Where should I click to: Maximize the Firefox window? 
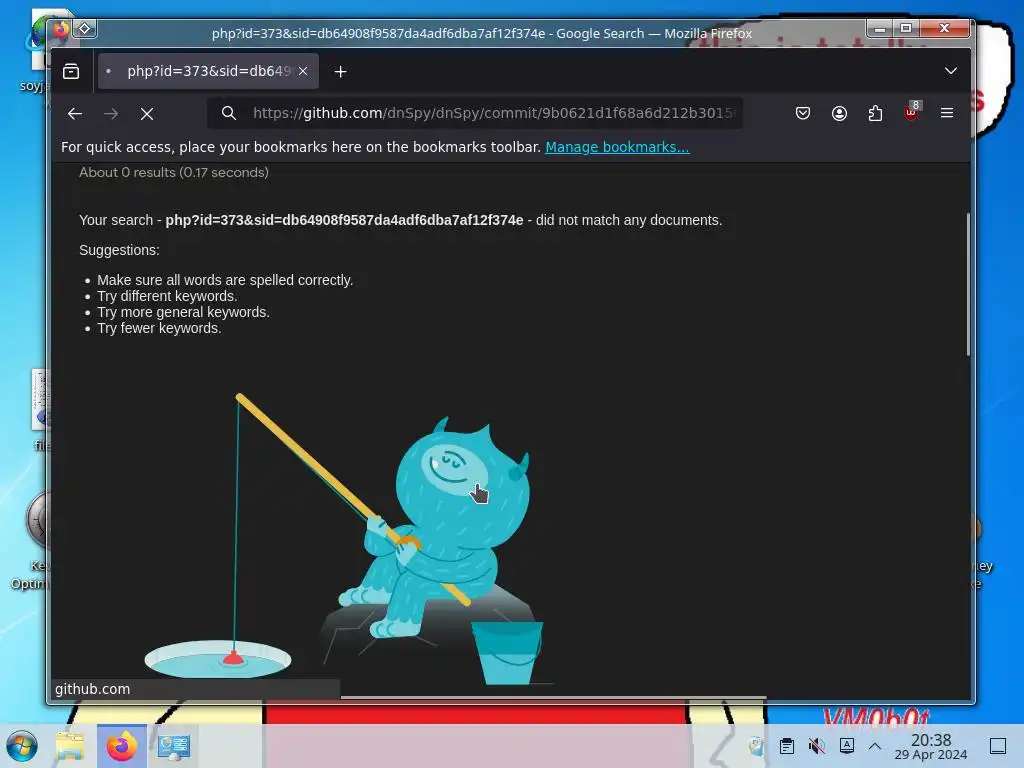pos(906,29)
